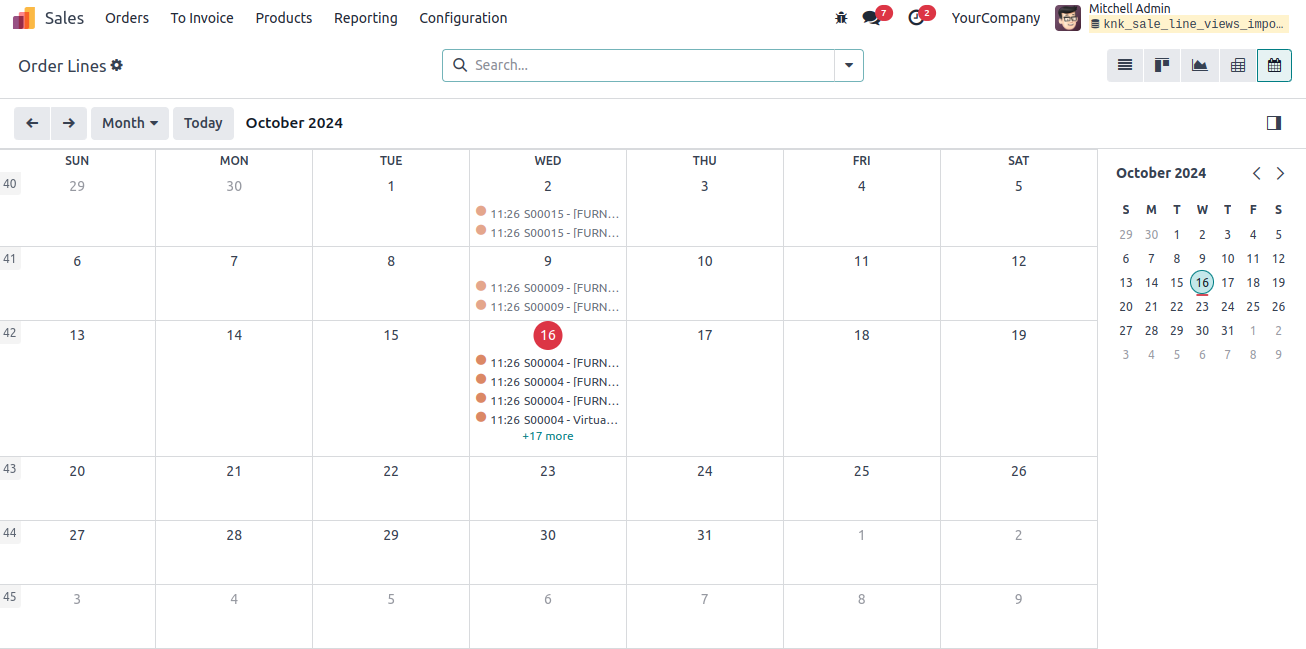Go to the previous month arrow button
This screenshot has height=649, width=1306.
click(x=32, y=123)
